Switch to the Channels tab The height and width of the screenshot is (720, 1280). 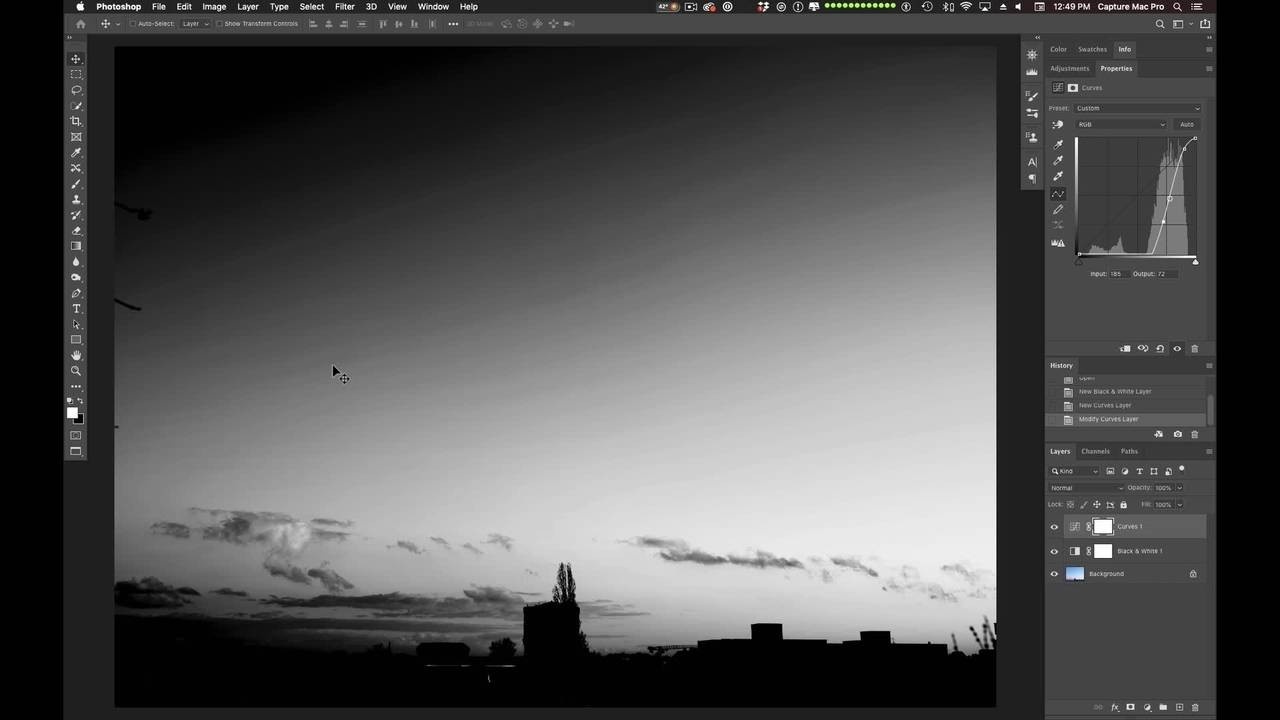click(1095, 451)
